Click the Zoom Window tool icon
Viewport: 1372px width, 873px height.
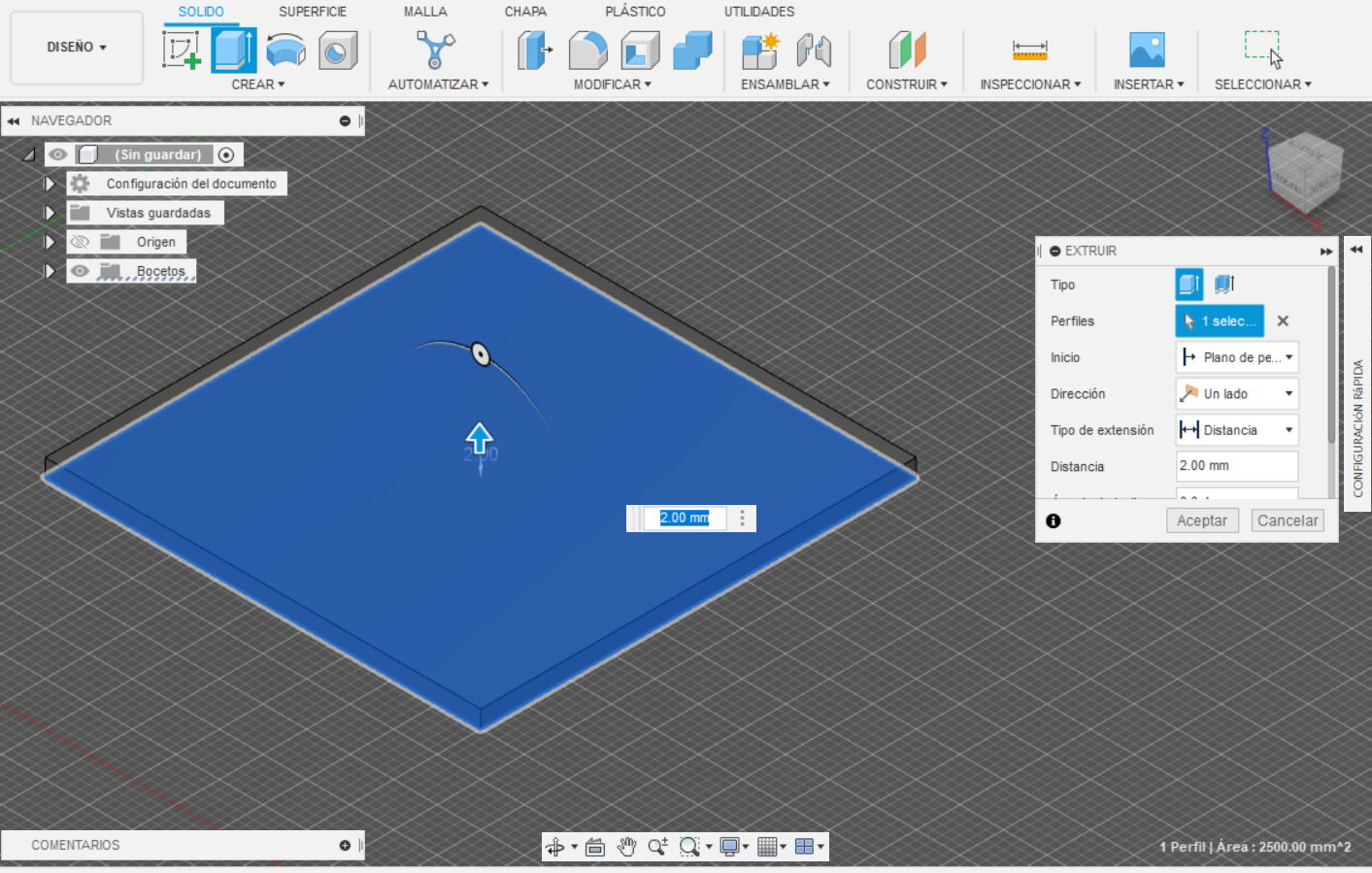(x=689, y=847)
